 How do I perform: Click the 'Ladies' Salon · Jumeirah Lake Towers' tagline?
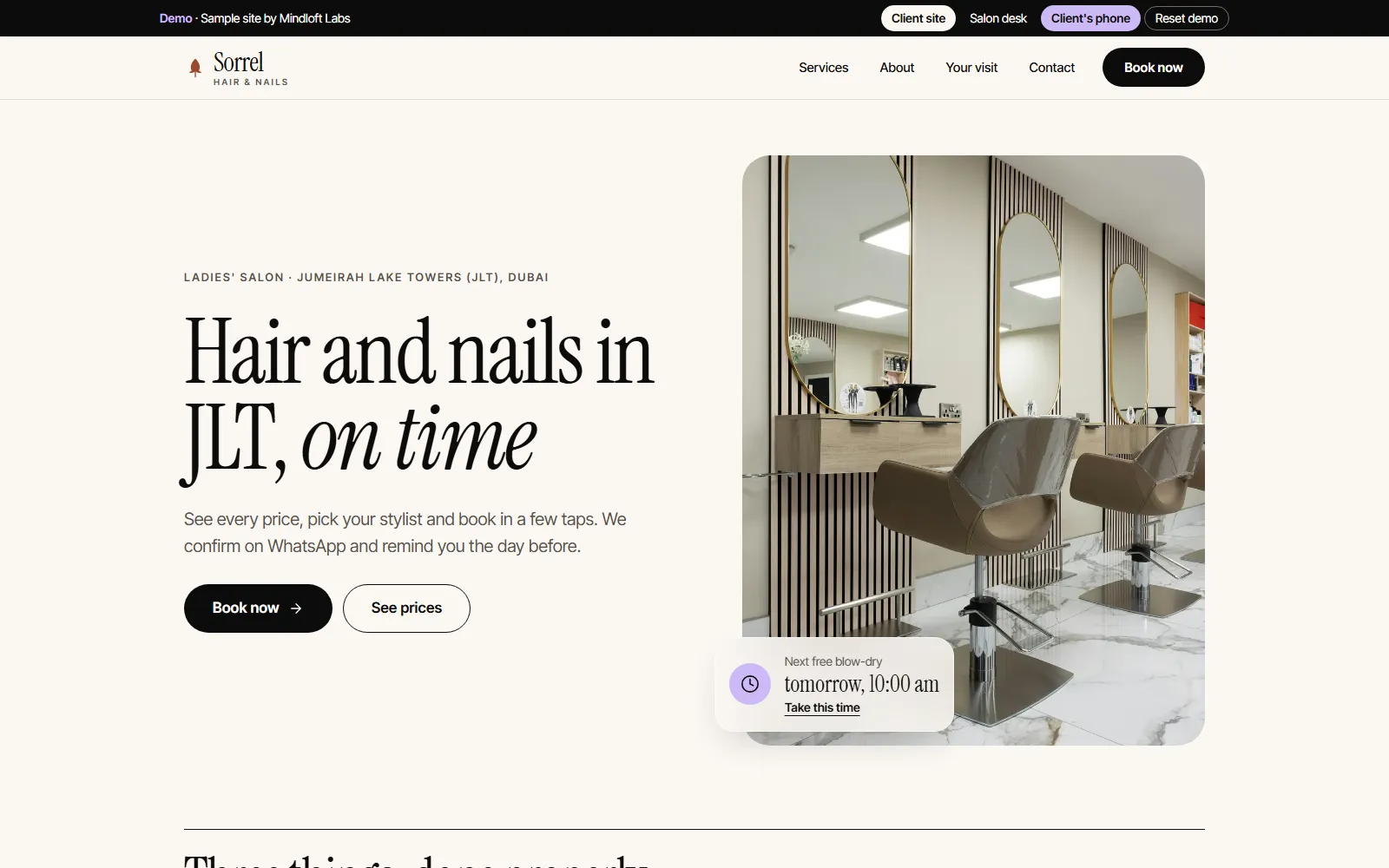366,278
